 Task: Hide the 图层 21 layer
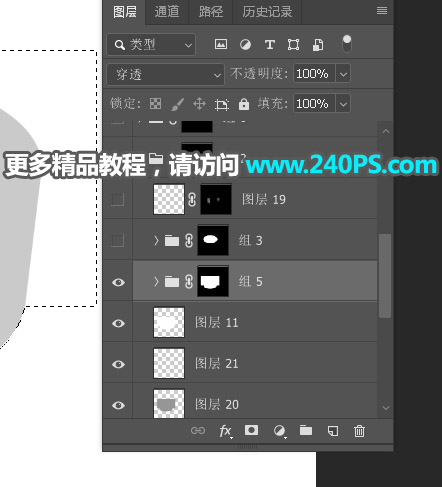pos(118,364)
